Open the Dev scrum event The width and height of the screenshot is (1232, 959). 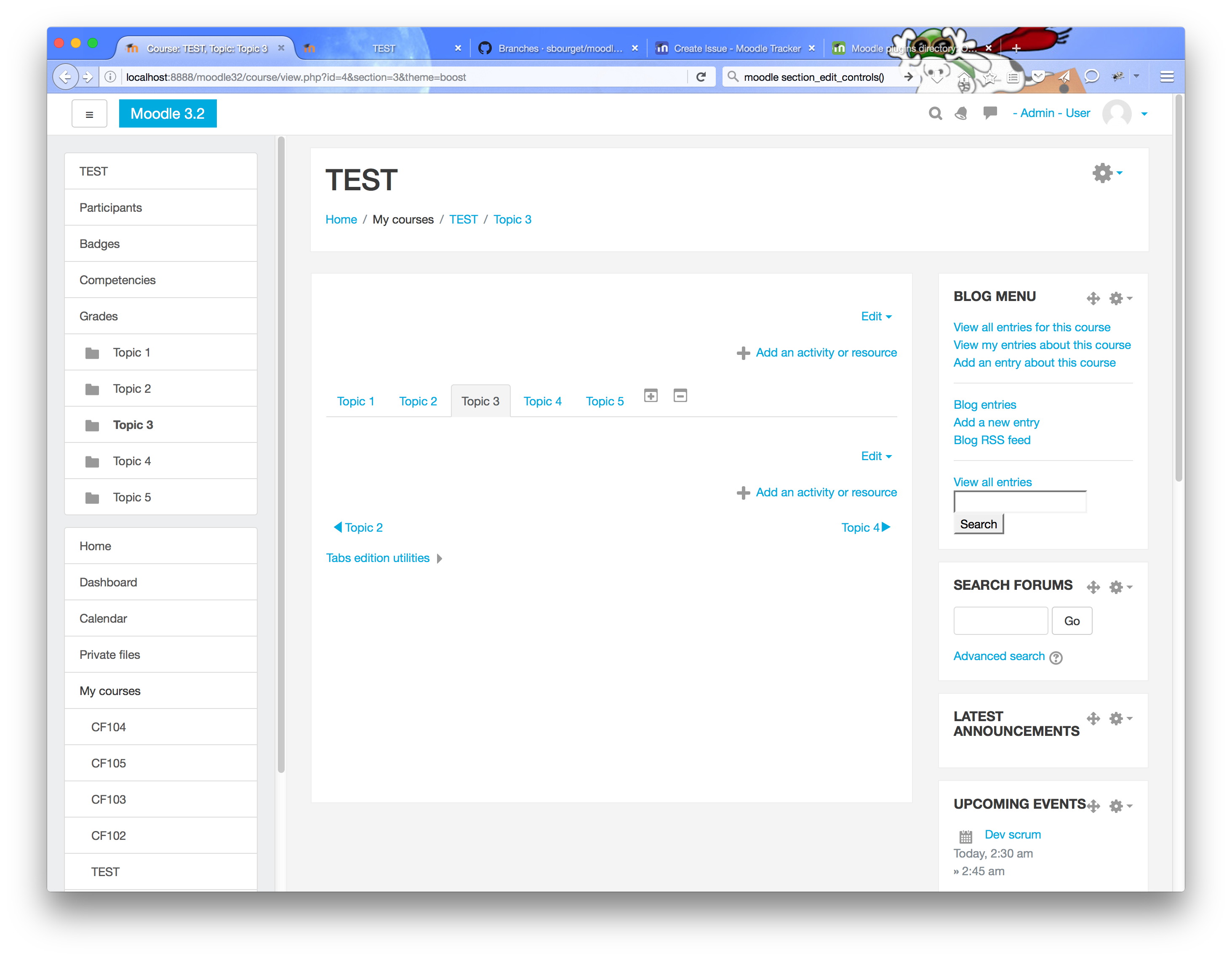1013,834
